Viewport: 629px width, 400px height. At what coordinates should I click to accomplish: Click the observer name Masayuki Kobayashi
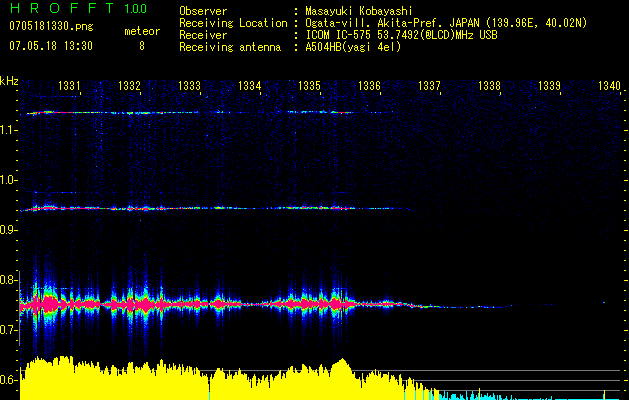click(359, 11)
